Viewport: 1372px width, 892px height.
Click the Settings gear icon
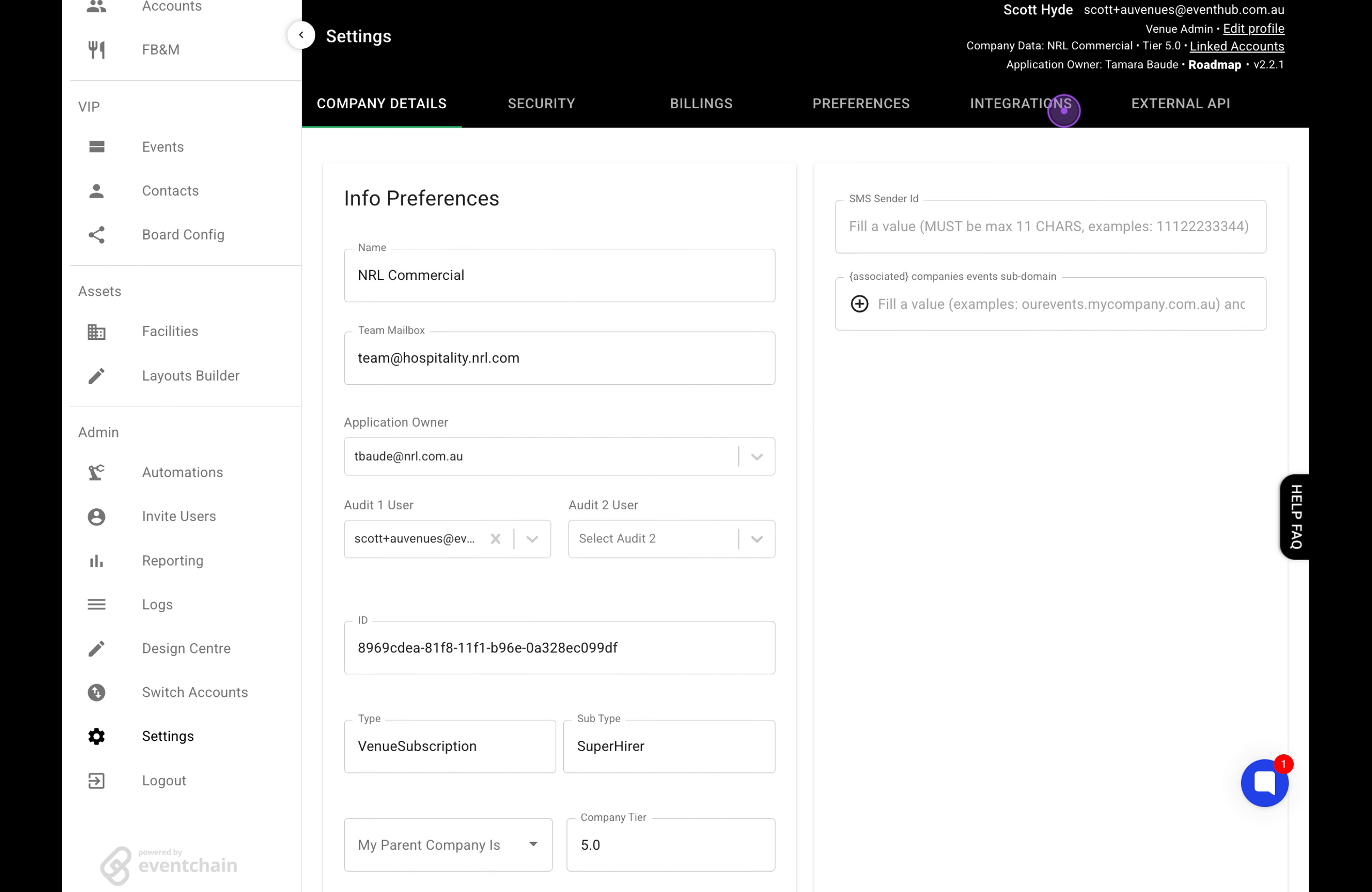coord(96,737)
